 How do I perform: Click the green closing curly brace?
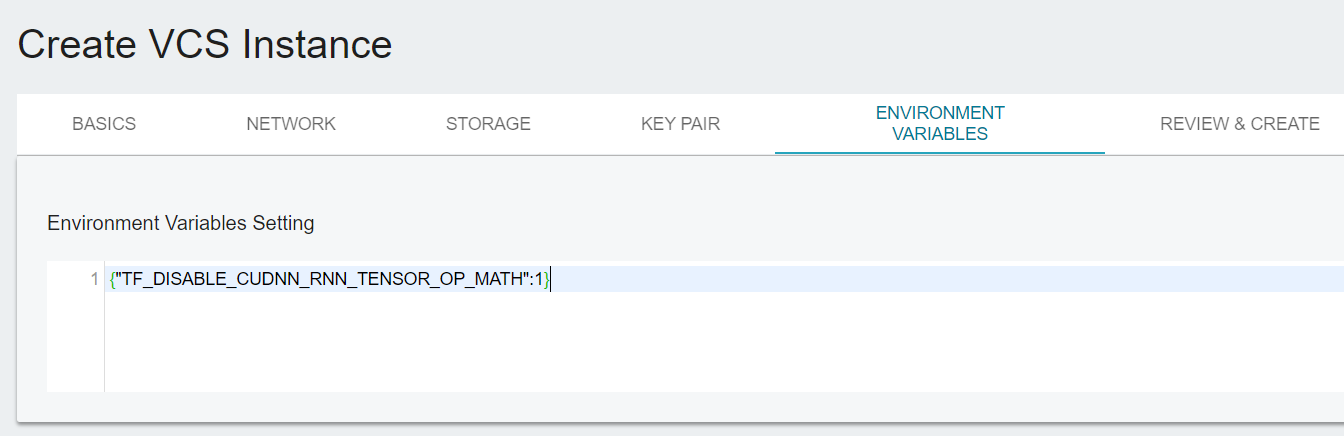547,280
